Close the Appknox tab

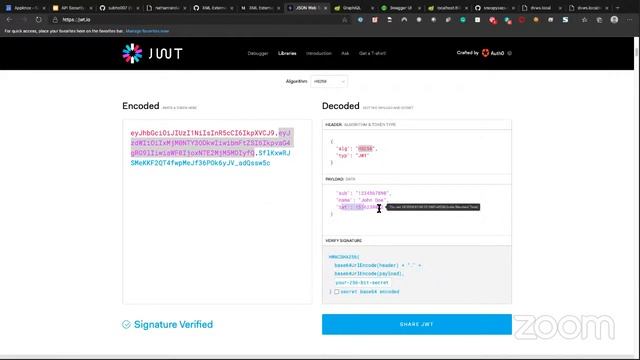click(x=44, y=8)
